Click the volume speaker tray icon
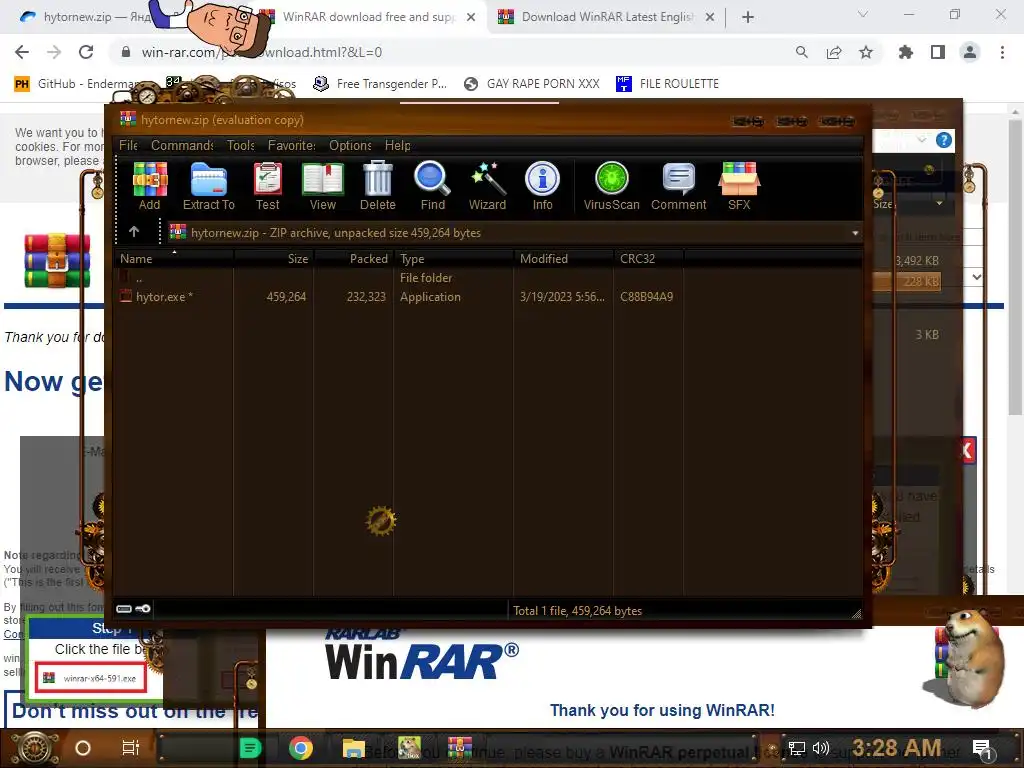This screenshot has height=768, width=1024. tap(821, 748)
